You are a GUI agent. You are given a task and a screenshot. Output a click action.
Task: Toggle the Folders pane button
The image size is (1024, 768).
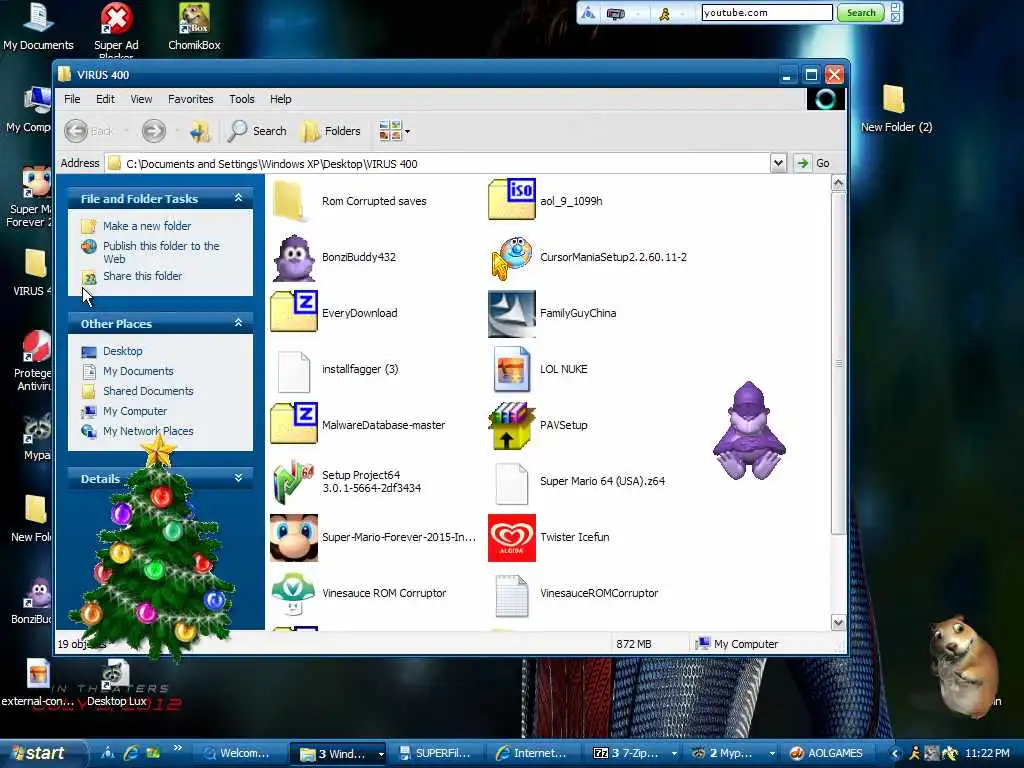pyautogui.click(x=331, y=131)
